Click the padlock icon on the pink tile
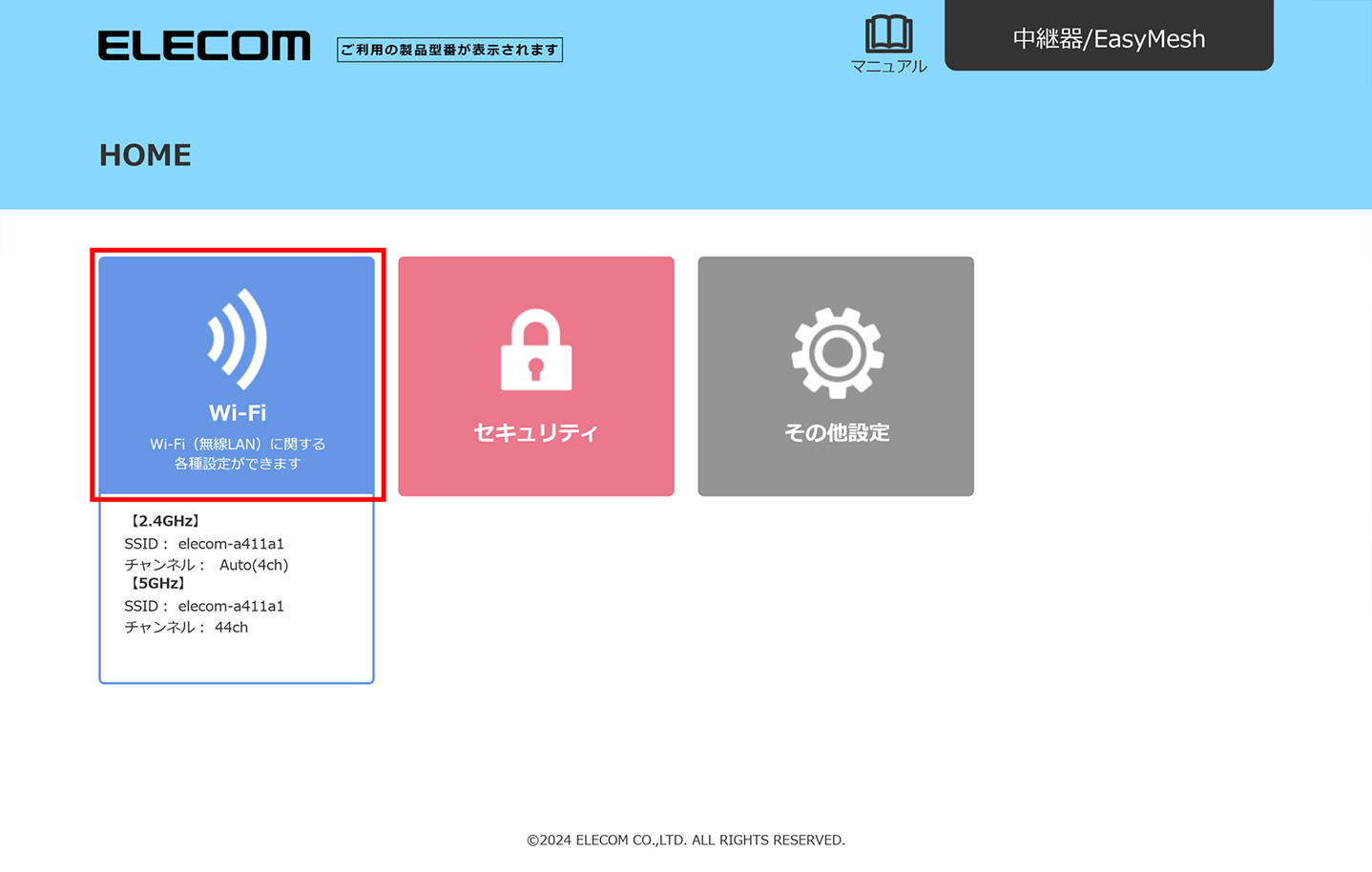1372x872 pixels. pos(536,350)
